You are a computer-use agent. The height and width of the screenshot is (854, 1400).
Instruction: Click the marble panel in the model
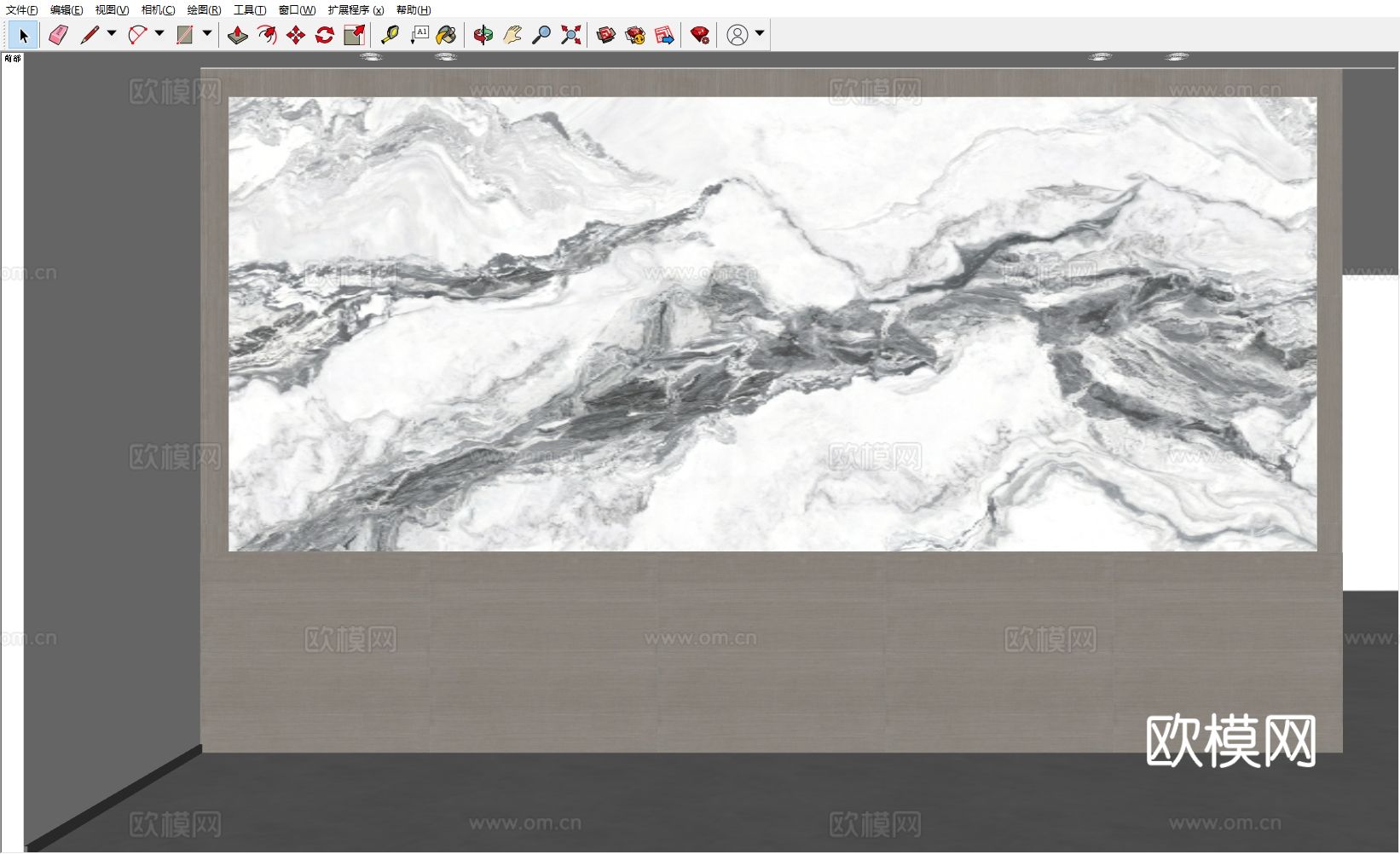click(772, 324)
